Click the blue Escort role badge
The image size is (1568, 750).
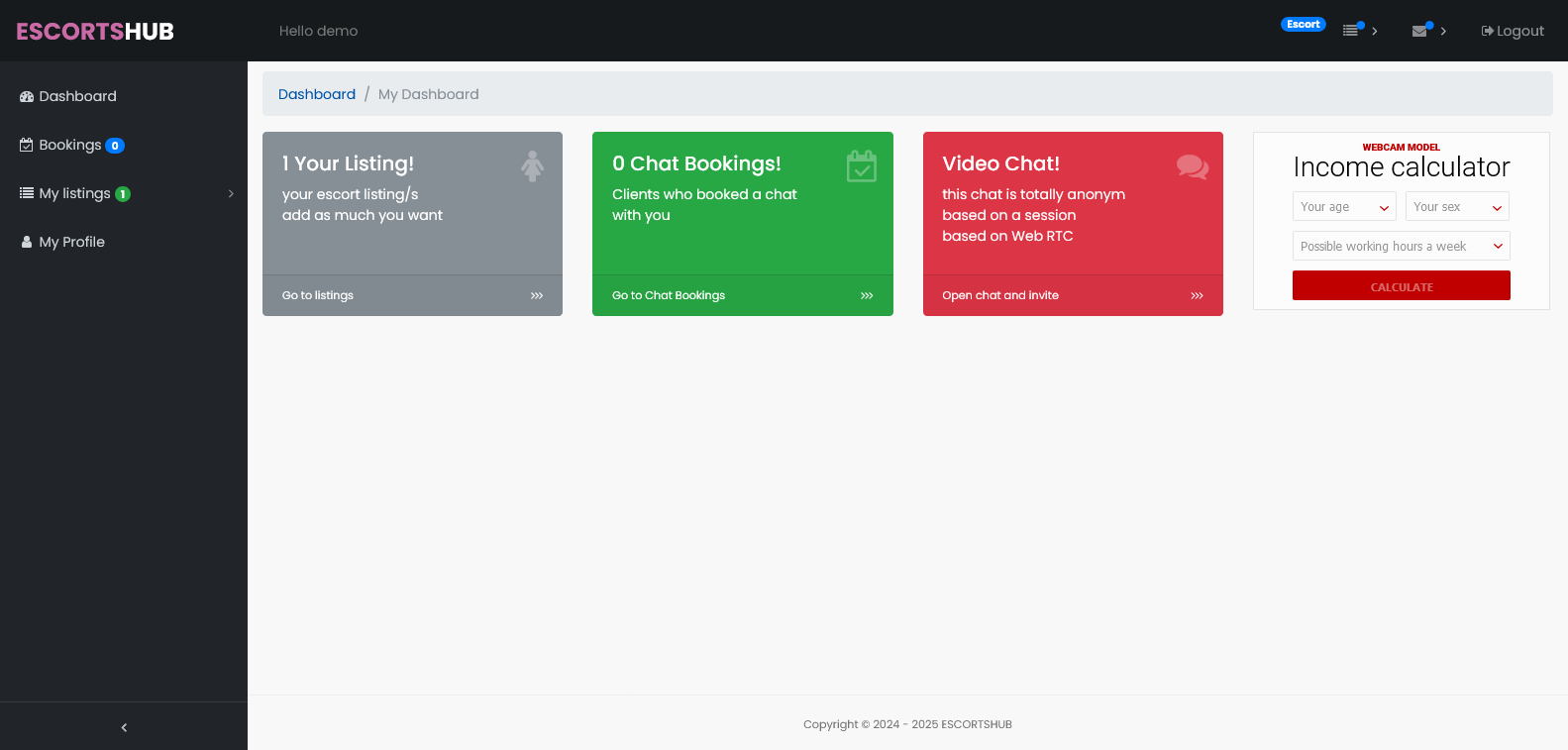click(x=1304, y=24)
